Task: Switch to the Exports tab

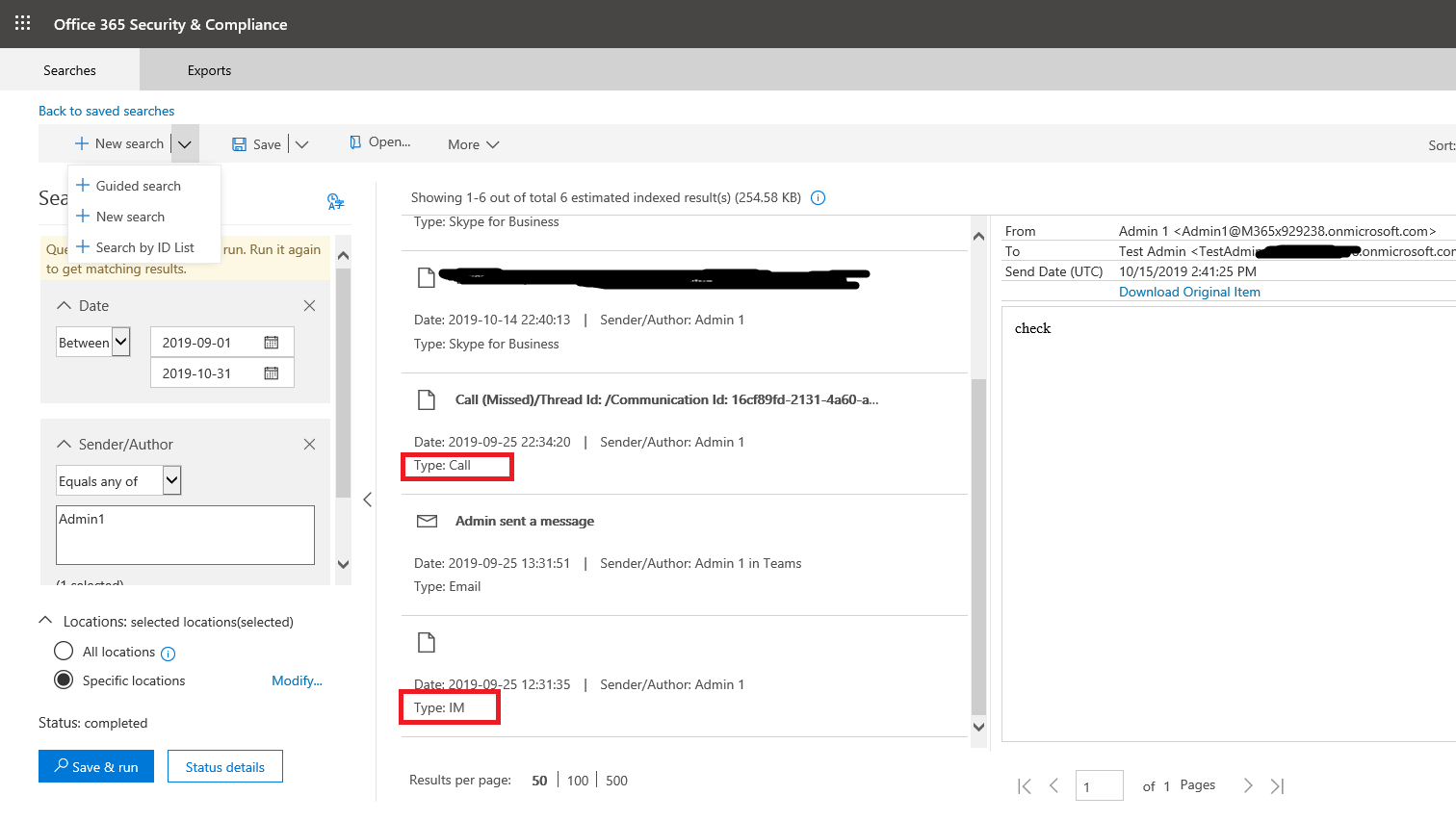Action: point(209,70)
